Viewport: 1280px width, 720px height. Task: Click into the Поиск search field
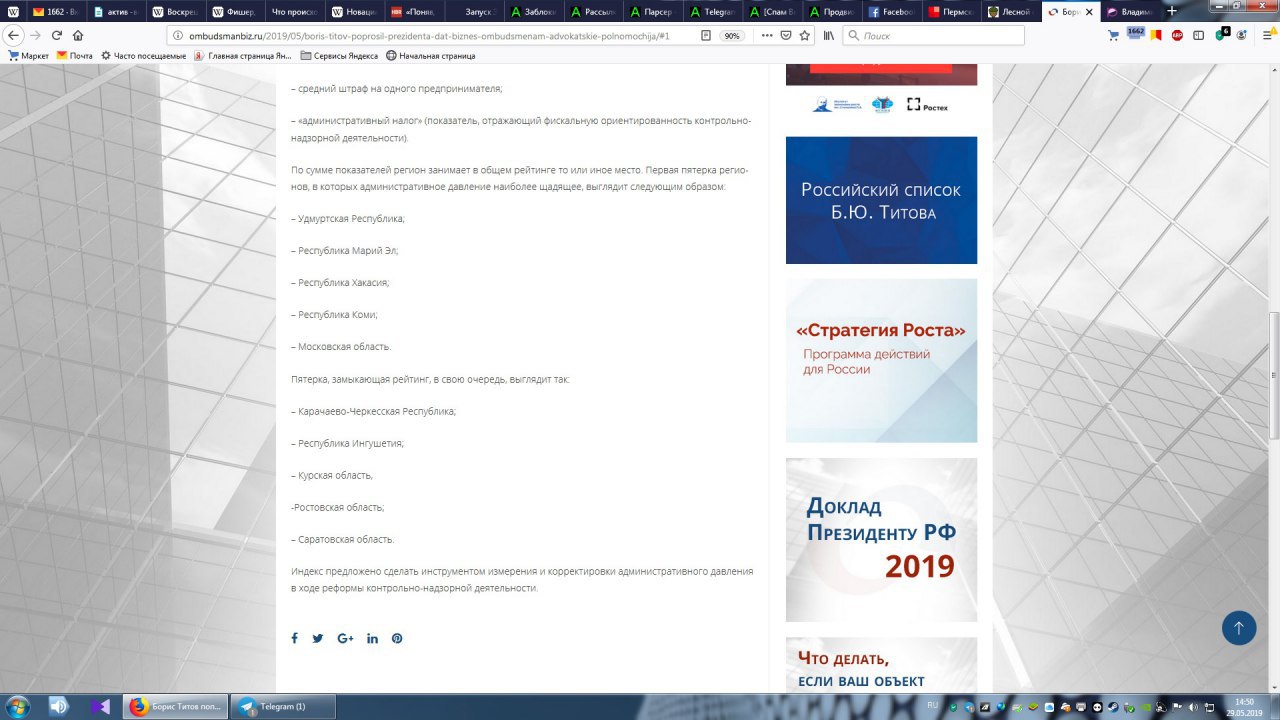(934, 35)
